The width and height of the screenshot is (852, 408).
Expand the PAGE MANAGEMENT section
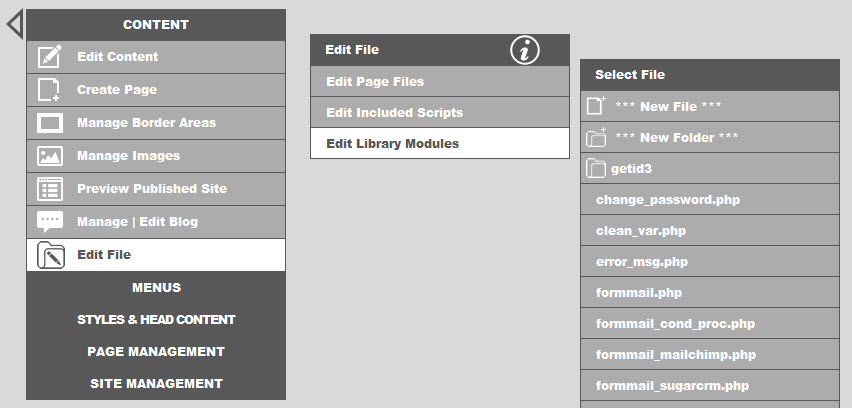pyautogui.click(x=156, y=351)
